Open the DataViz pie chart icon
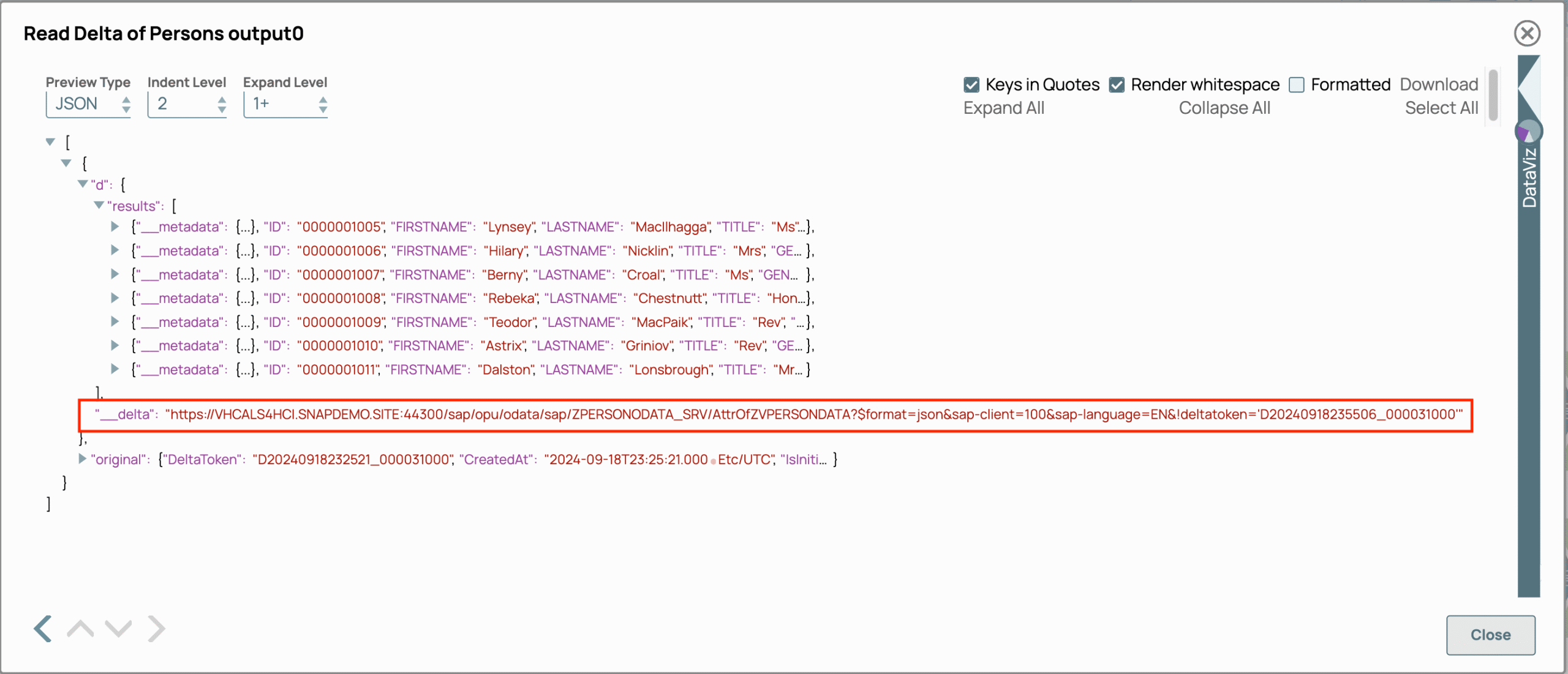 click(1528, 131)
